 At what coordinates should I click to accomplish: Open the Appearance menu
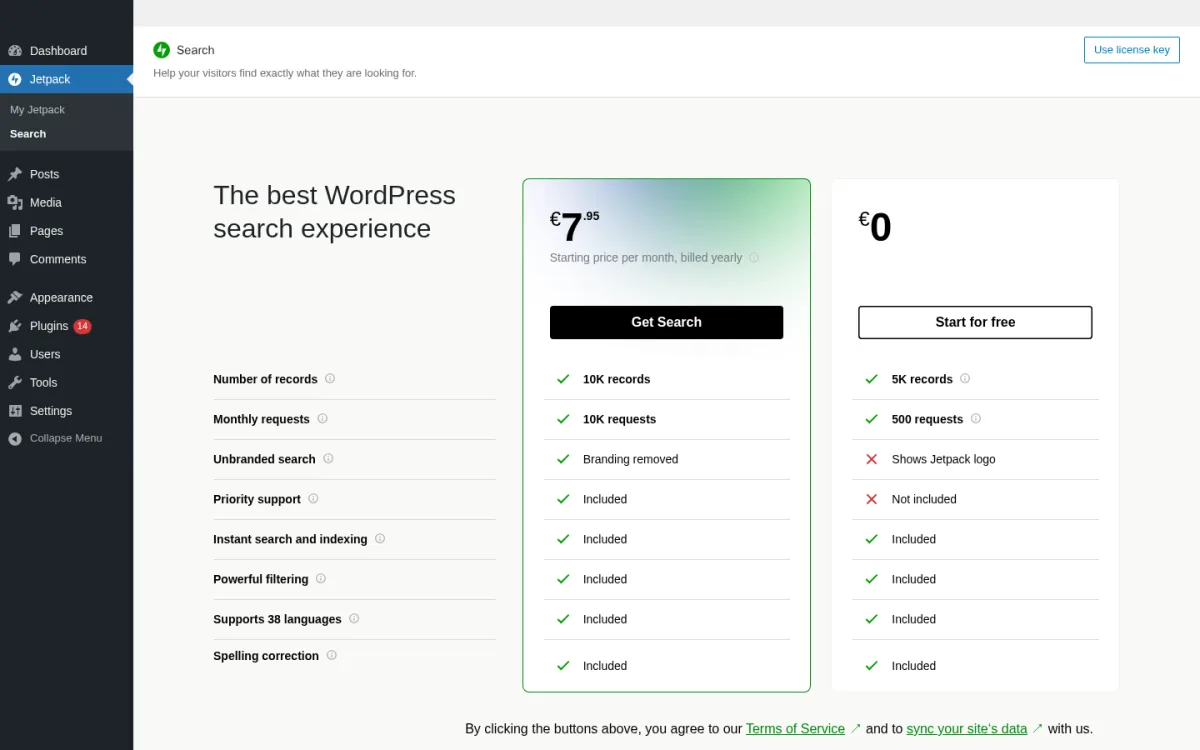(x=66, y=298)
